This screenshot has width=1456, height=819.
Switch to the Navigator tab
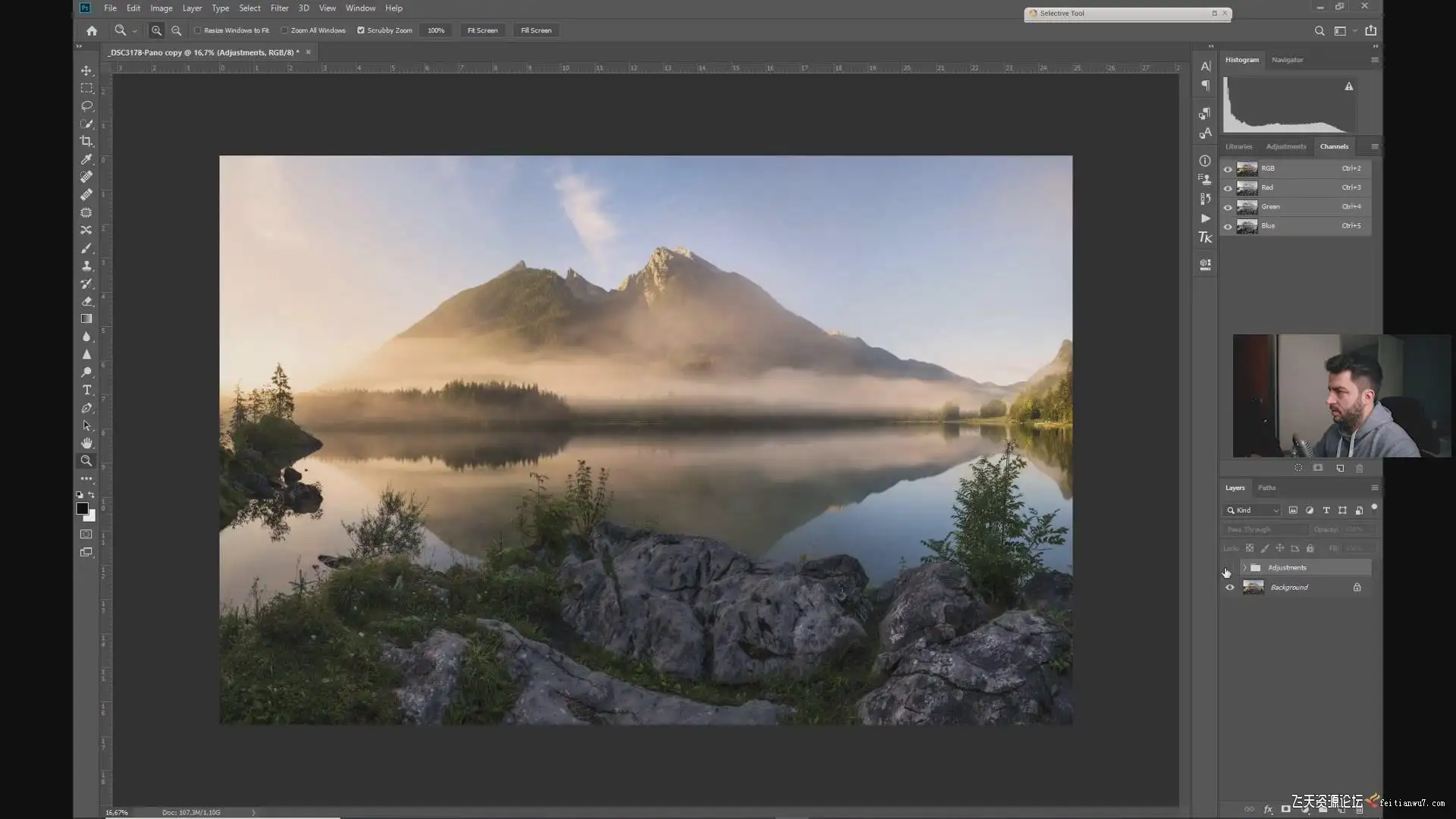point(1287,60)
